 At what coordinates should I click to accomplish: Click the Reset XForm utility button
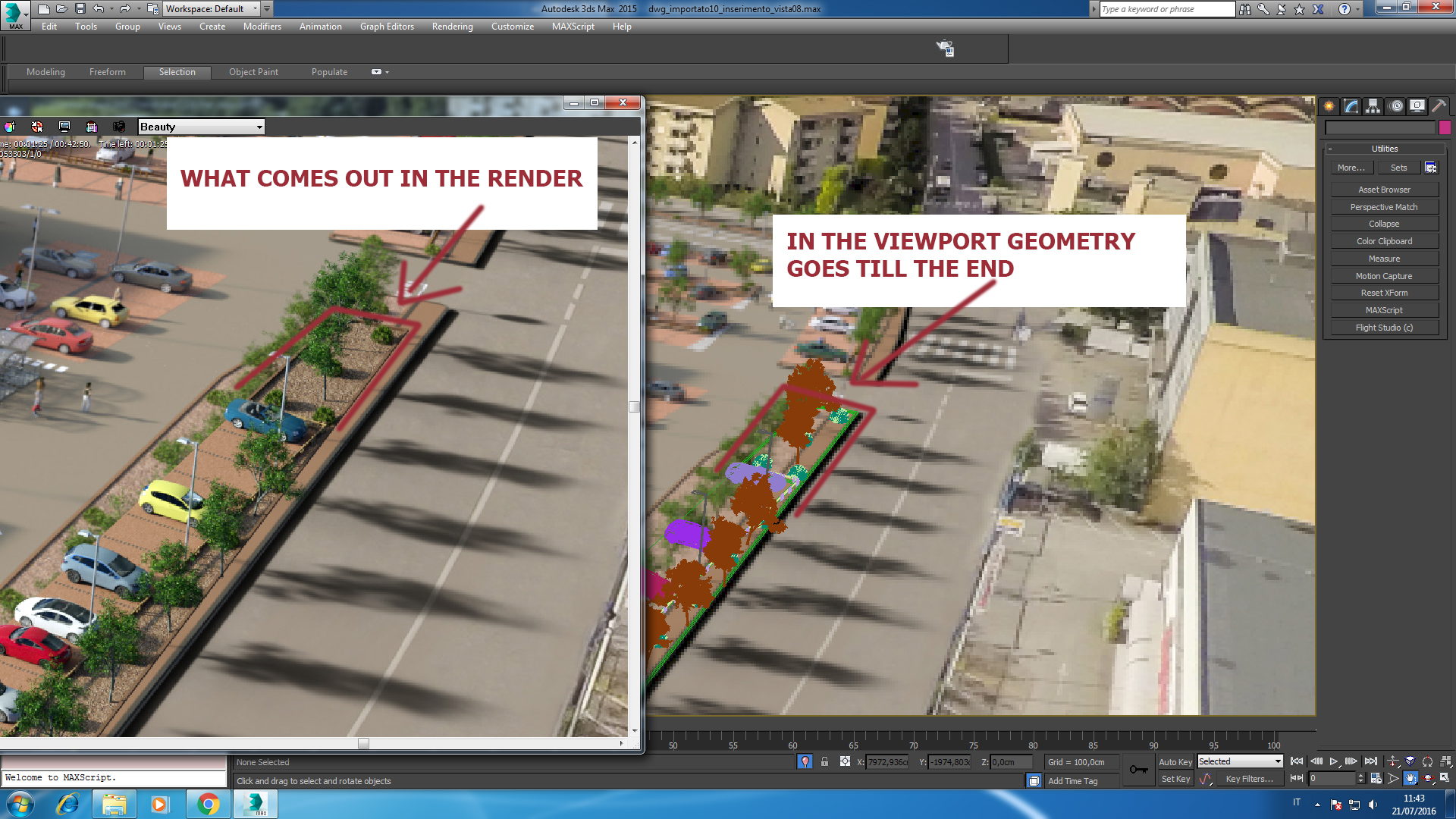1383,293
